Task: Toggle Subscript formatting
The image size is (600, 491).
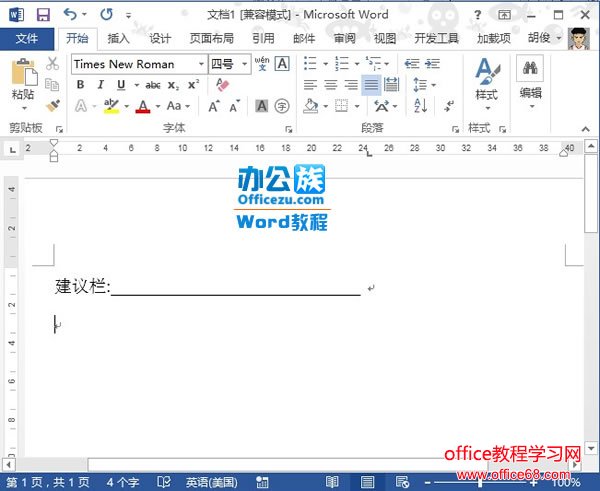Action: [x=173, y=85]
